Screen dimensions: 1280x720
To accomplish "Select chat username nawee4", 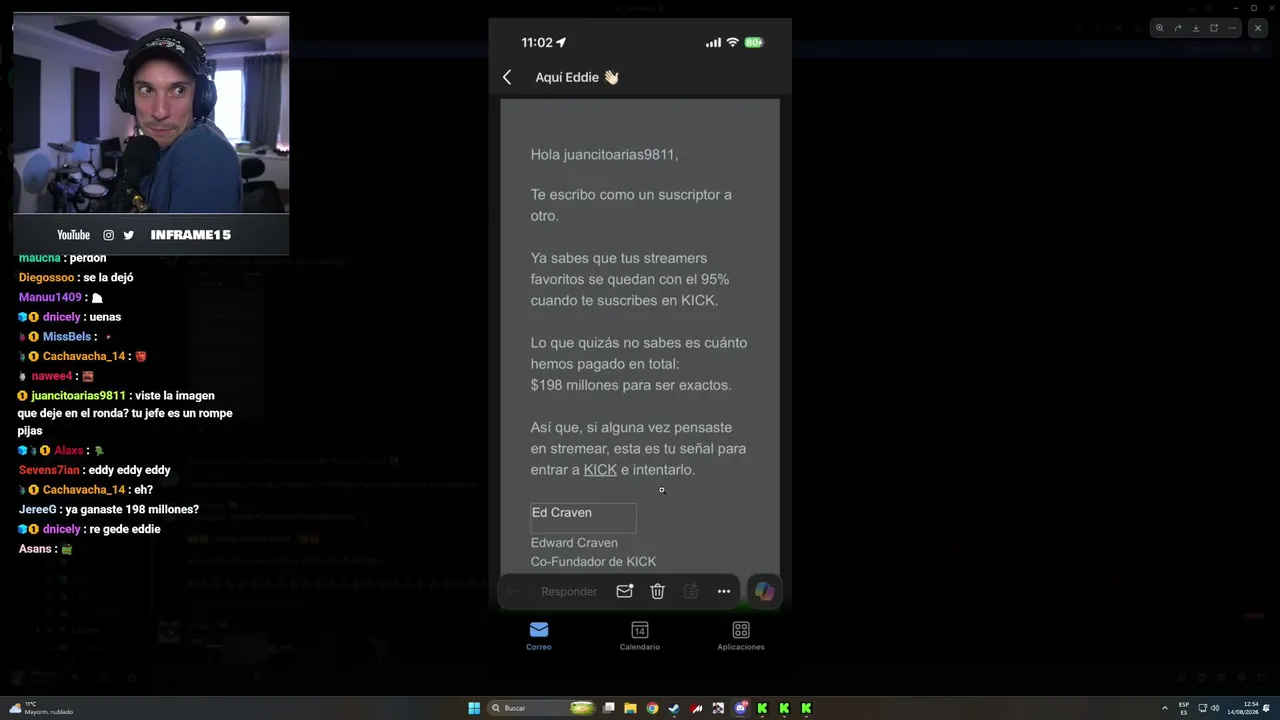I will coord(52,376).
